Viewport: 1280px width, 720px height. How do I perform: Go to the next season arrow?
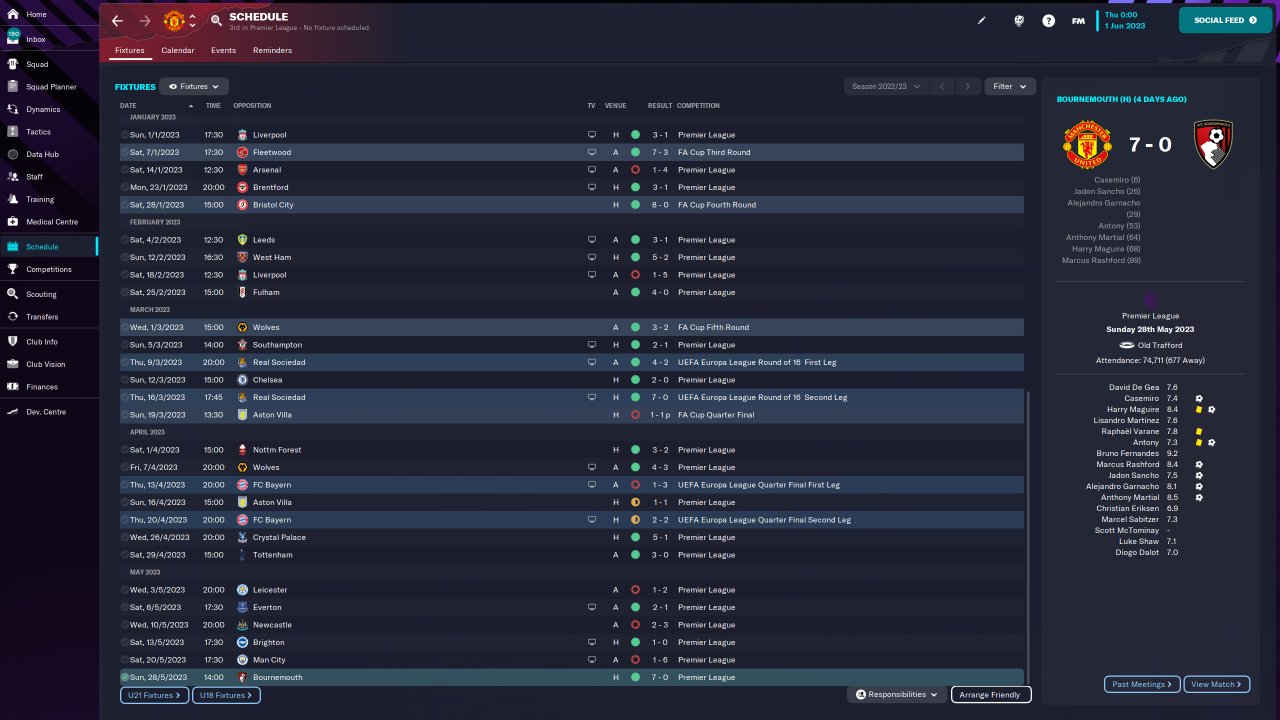click(x=967, y=87)
